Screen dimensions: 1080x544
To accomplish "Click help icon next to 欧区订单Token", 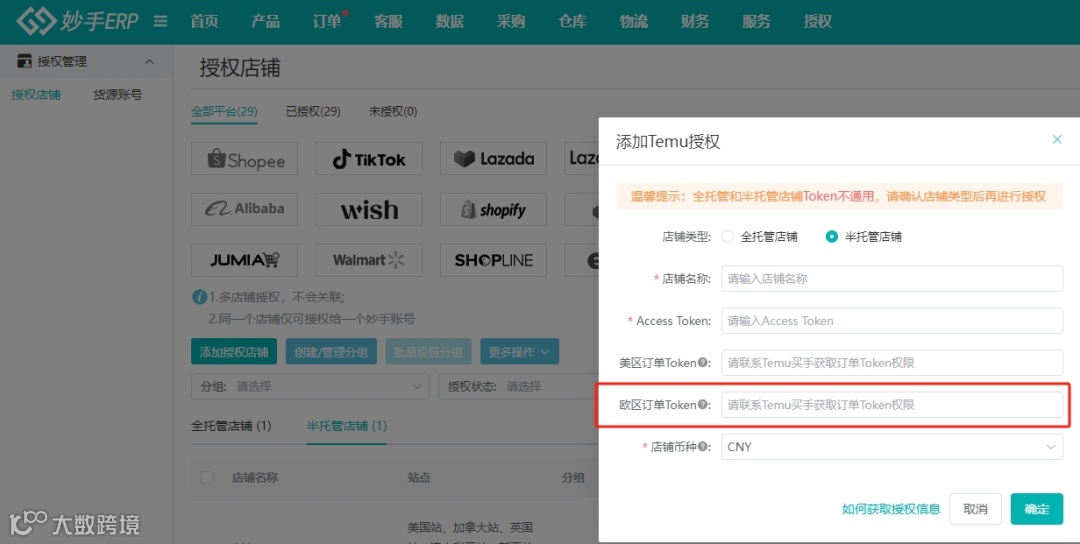I will pyautogui.click(x=703, y=405).
